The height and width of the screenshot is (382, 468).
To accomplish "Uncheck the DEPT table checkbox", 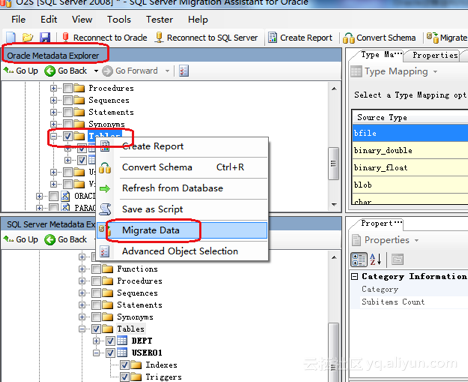I will [x=110, y=341].
